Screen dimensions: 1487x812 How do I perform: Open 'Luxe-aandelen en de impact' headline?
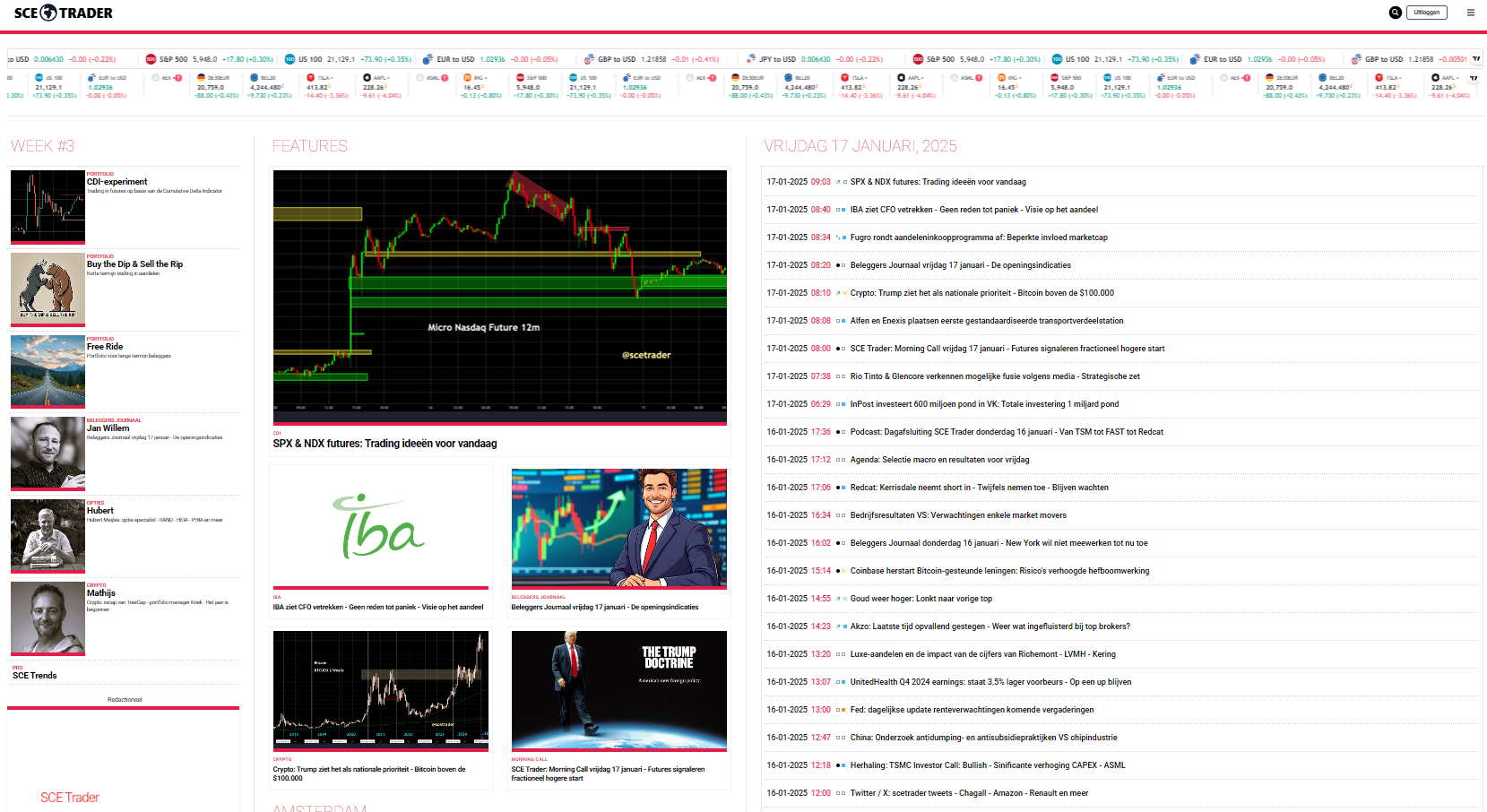pyautogui.click(x=982, y=654)
